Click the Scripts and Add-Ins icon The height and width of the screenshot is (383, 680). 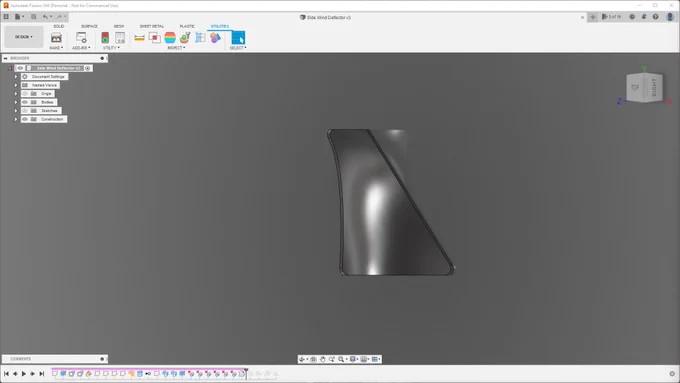(x=81, y=38)
